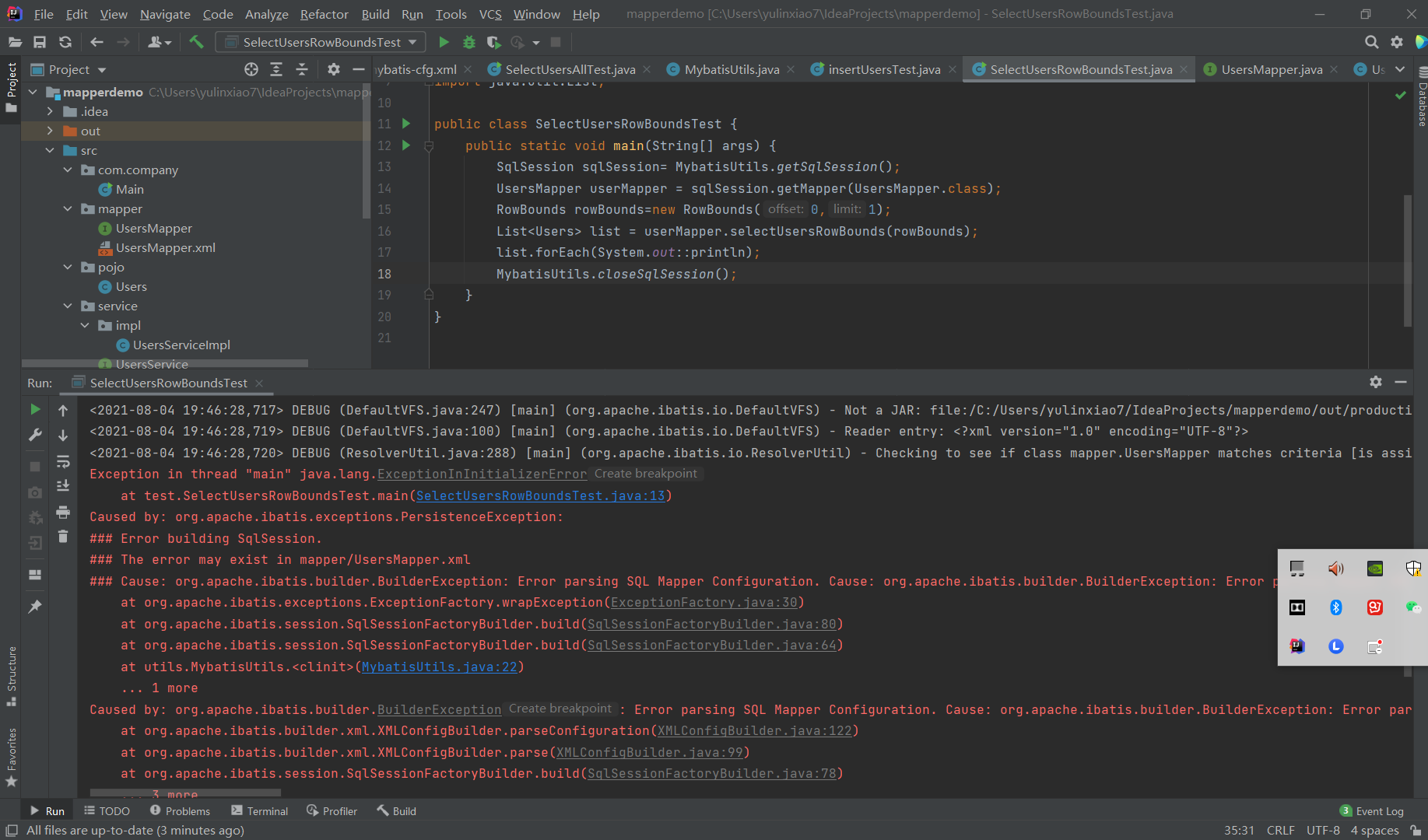The image size is (1428, 840).
Task: Hide the Project tool window
Action: pos(358,69)
